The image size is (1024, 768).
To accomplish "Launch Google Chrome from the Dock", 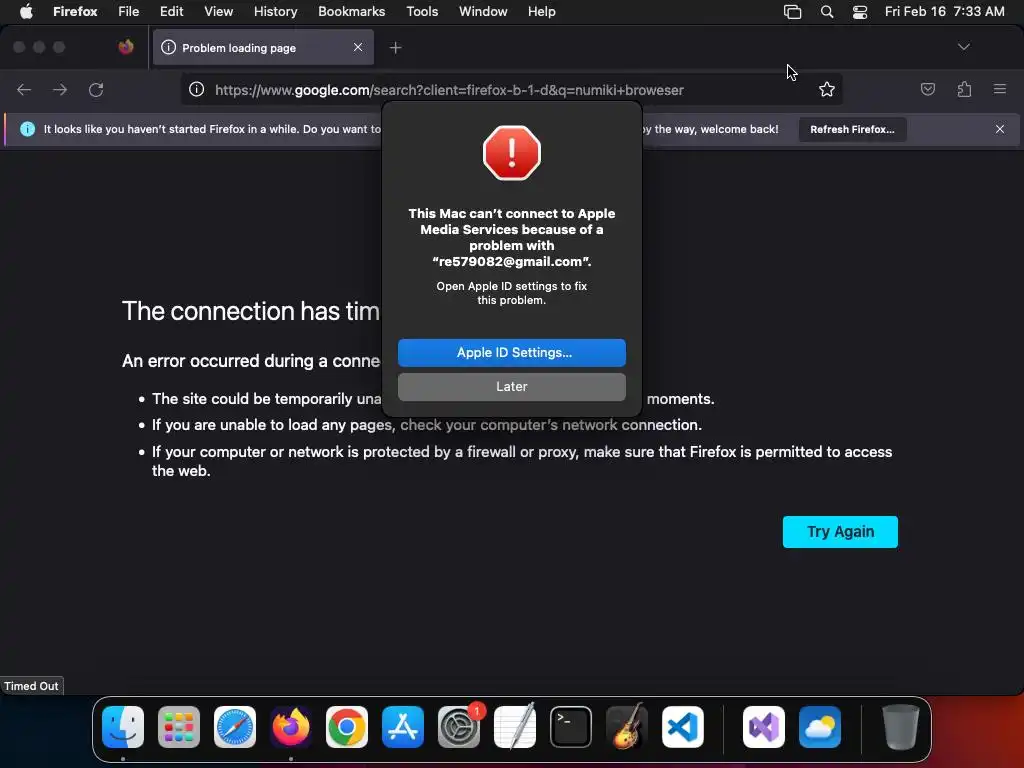I will pos(347,727).
